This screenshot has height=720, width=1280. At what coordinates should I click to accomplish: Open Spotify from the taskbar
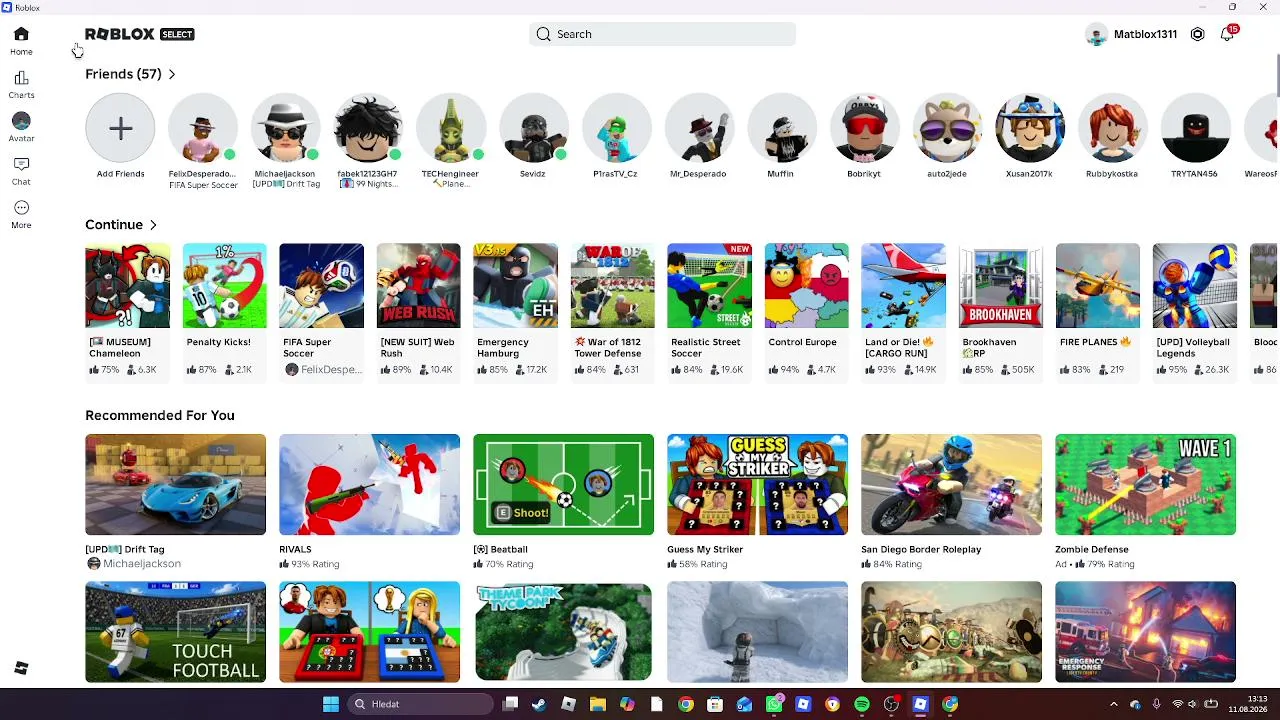click(x=862, y=704)
